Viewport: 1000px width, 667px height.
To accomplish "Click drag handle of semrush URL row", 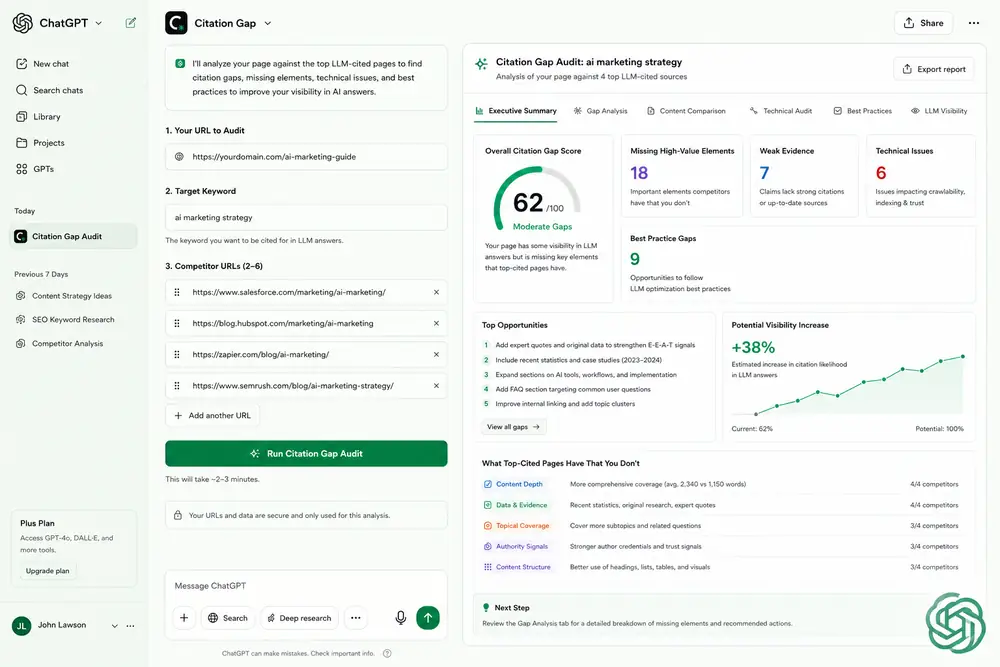I will pyautogui.click(x=177, y=386).
